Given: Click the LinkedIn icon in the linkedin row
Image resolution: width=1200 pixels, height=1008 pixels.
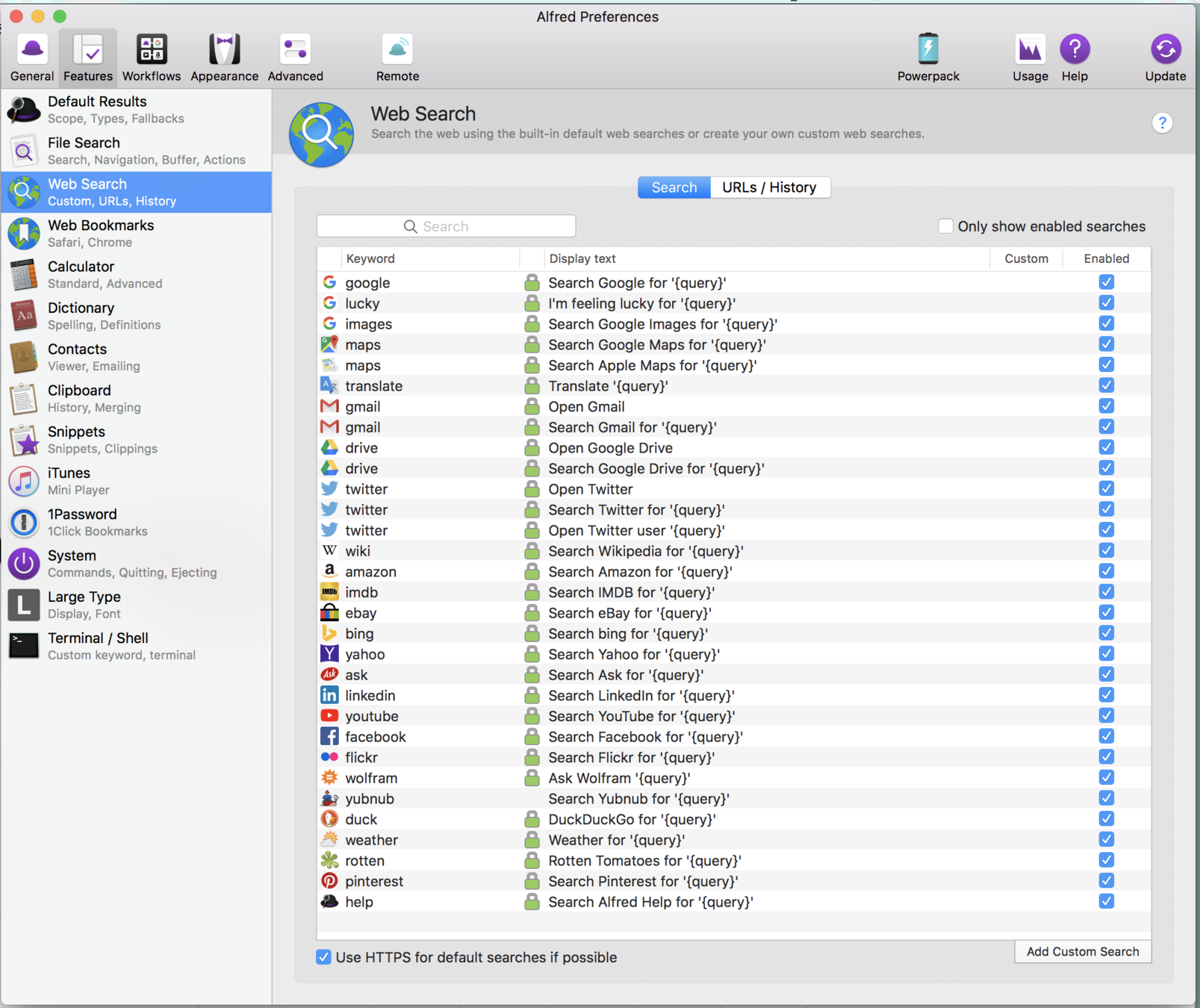Looking at the screenshot, I should (x=329, y=695).
